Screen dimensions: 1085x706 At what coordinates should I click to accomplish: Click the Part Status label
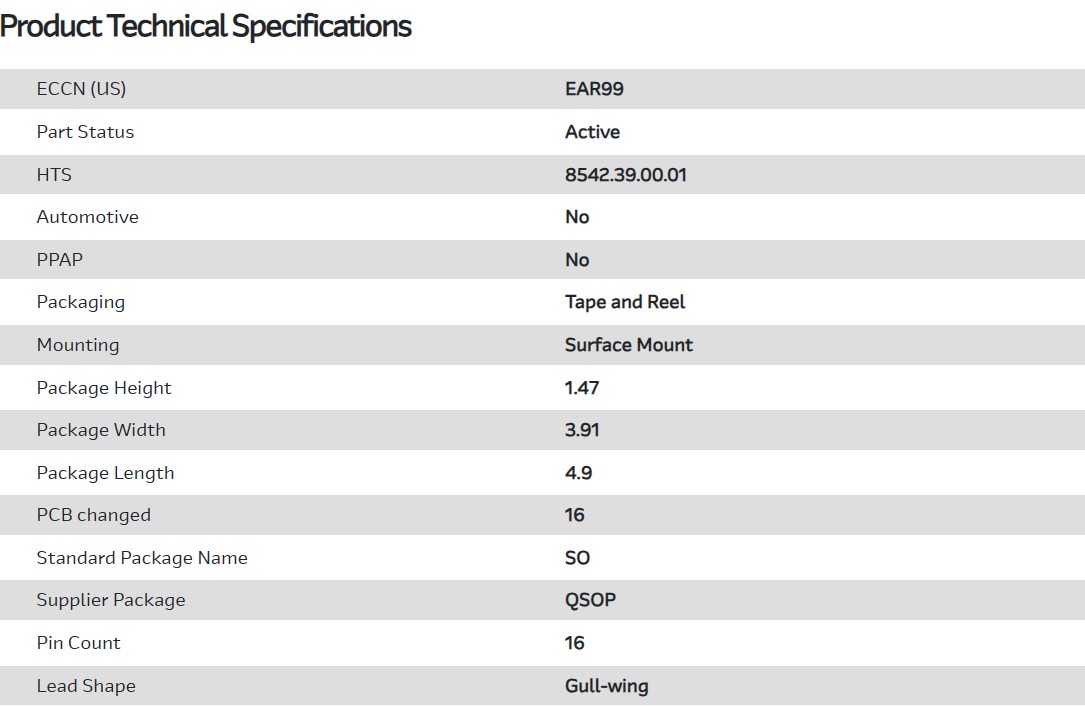[85, 132]
